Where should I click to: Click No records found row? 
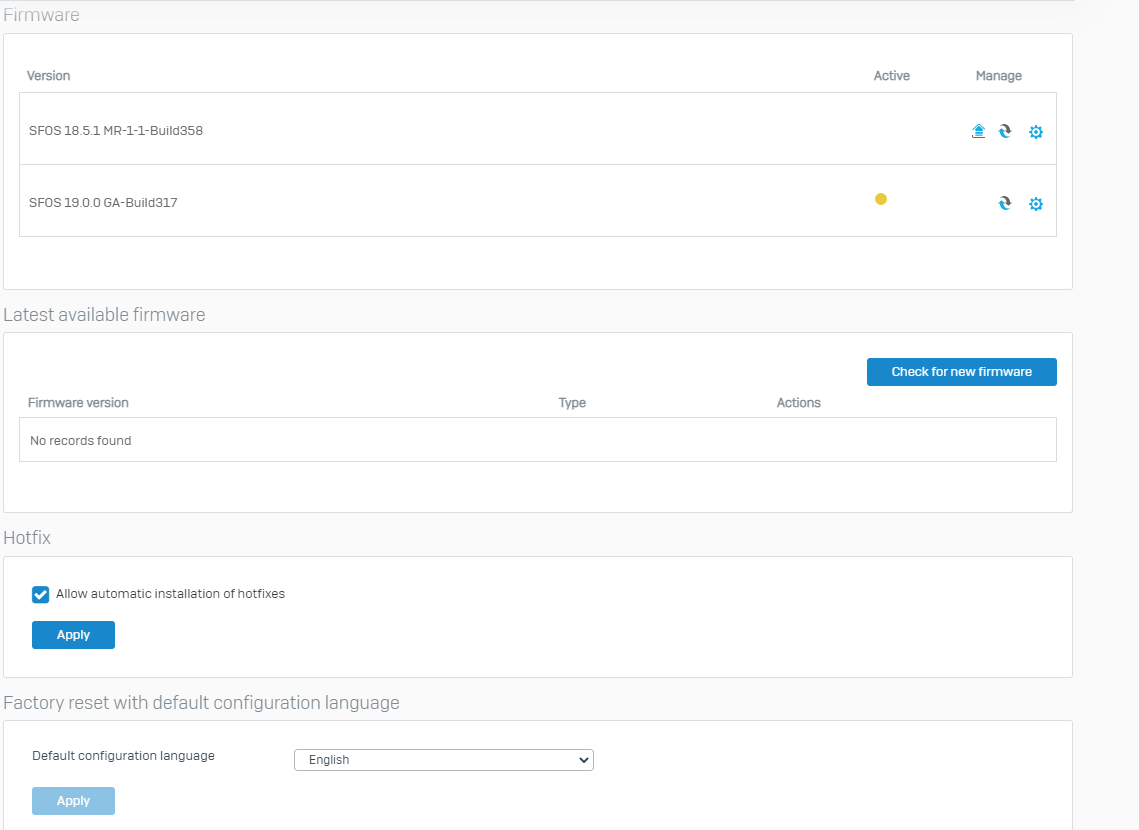tap(538, 440)
